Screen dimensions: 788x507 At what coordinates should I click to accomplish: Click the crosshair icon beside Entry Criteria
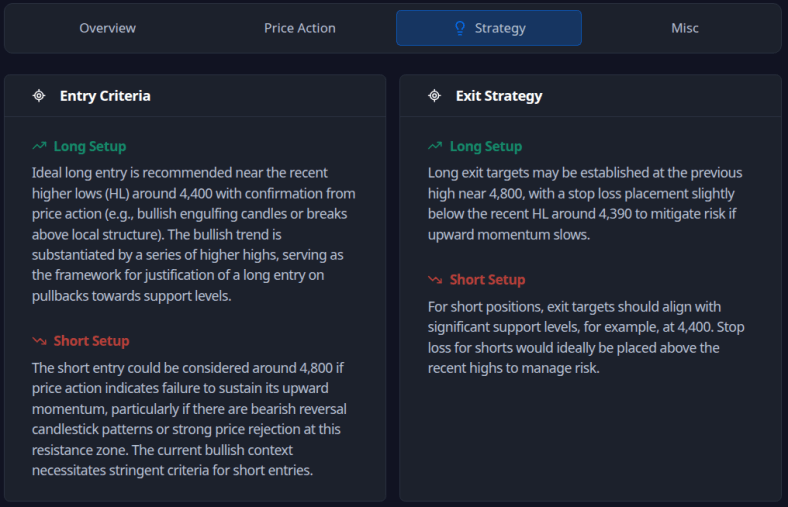(x=39, y=96)
